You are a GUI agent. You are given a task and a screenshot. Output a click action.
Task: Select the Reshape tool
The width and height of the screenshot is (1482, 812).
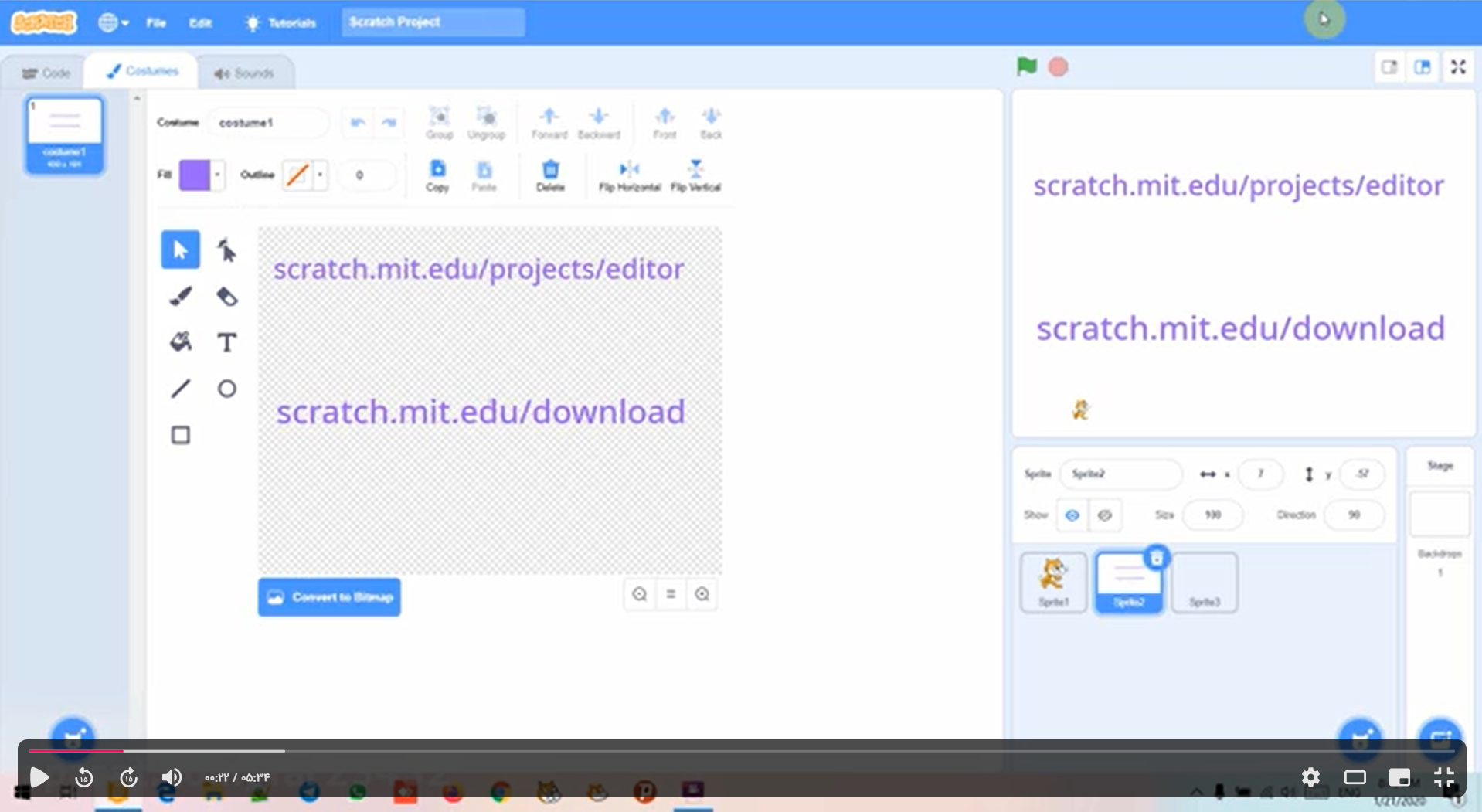pyautogui.click(x=226, y=250)
